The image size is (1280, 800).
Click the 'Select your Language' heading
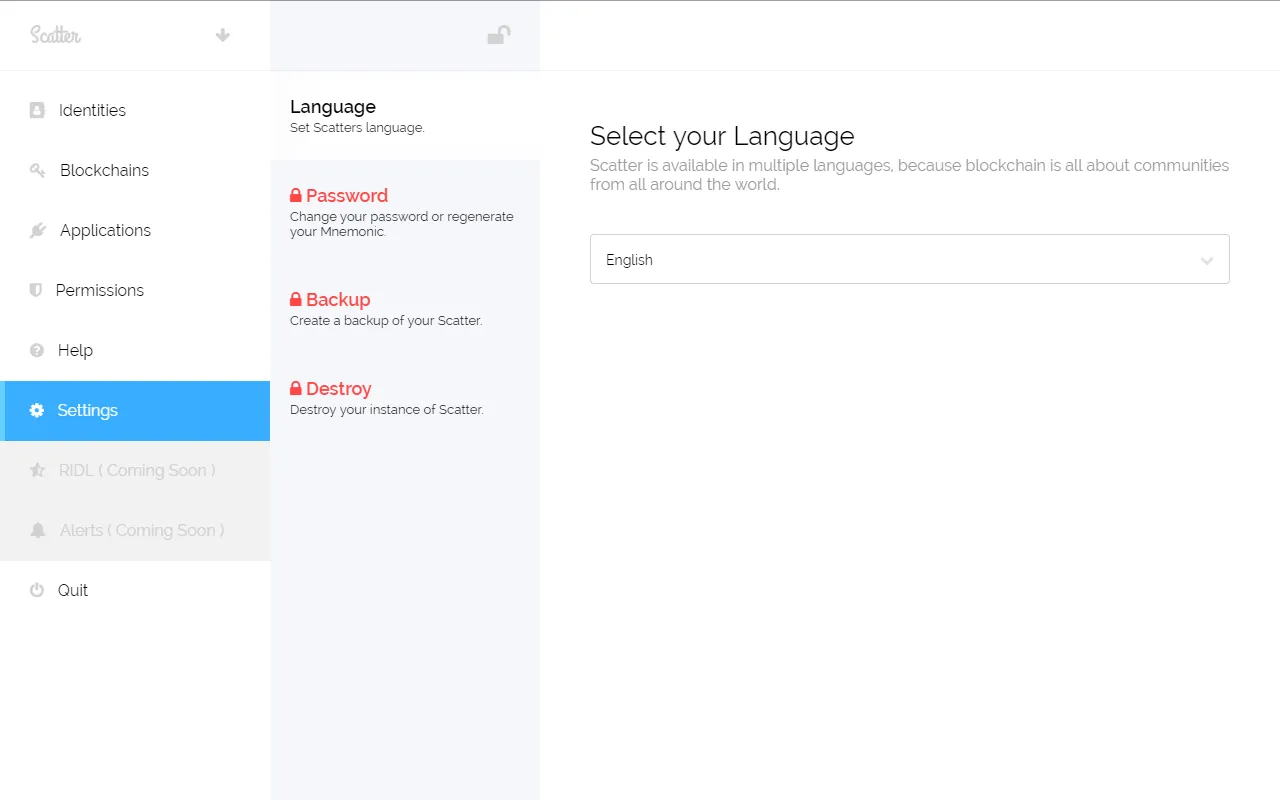click(722, 136)
